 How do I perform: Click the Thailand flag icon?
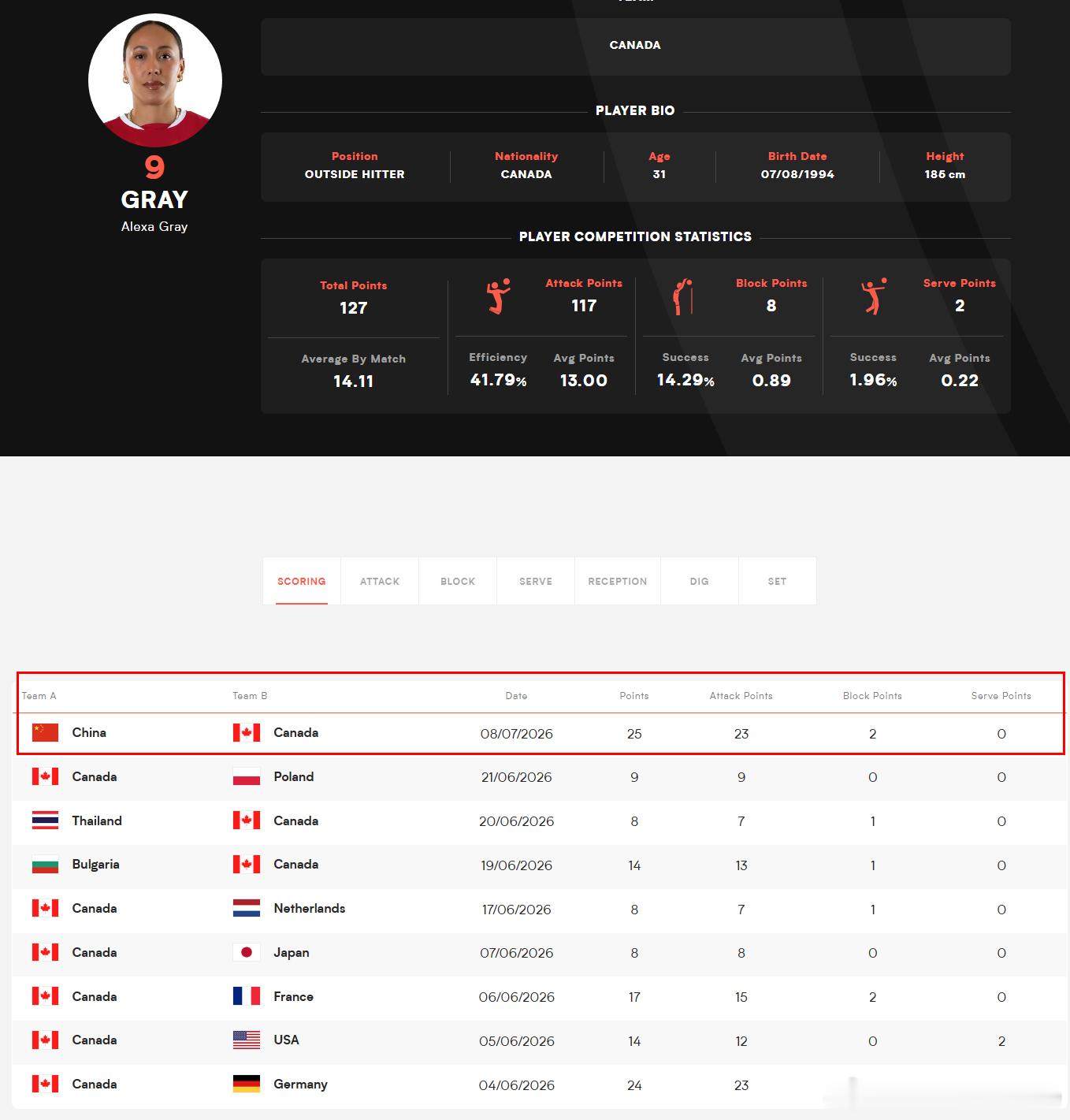pyautogui.click(x=45, y=820)
